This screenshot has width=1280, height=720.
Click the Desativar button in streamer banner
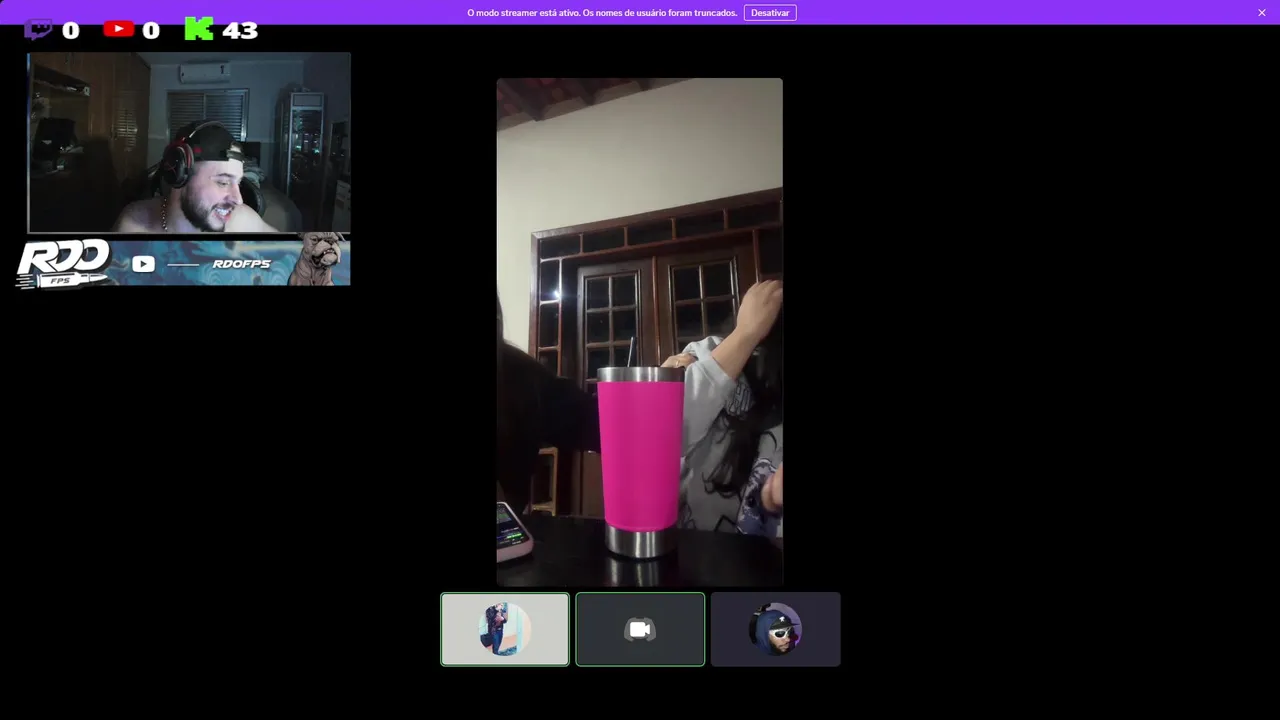[x=770, y=12]
